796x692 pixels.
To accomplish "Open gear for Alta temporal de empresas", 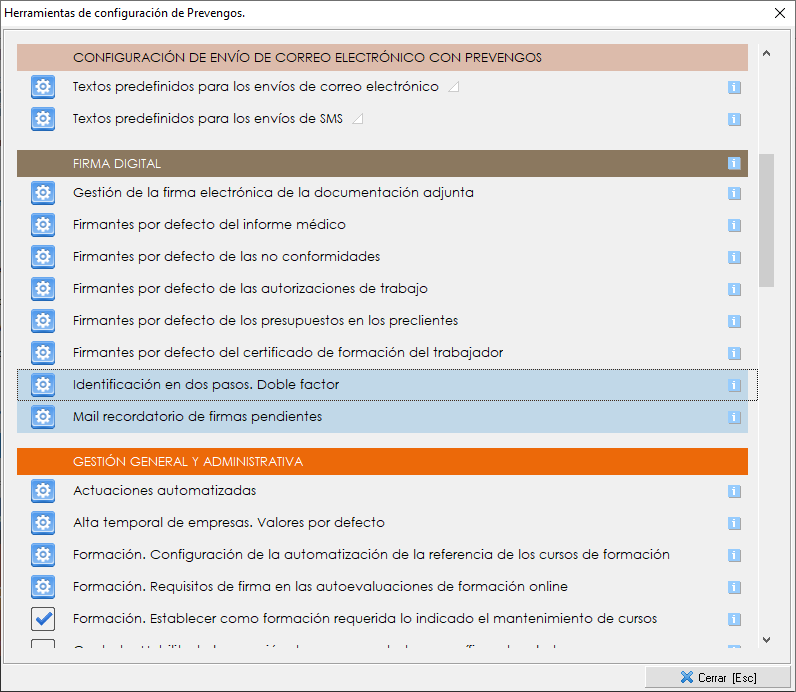I will [x=42, y=523].
